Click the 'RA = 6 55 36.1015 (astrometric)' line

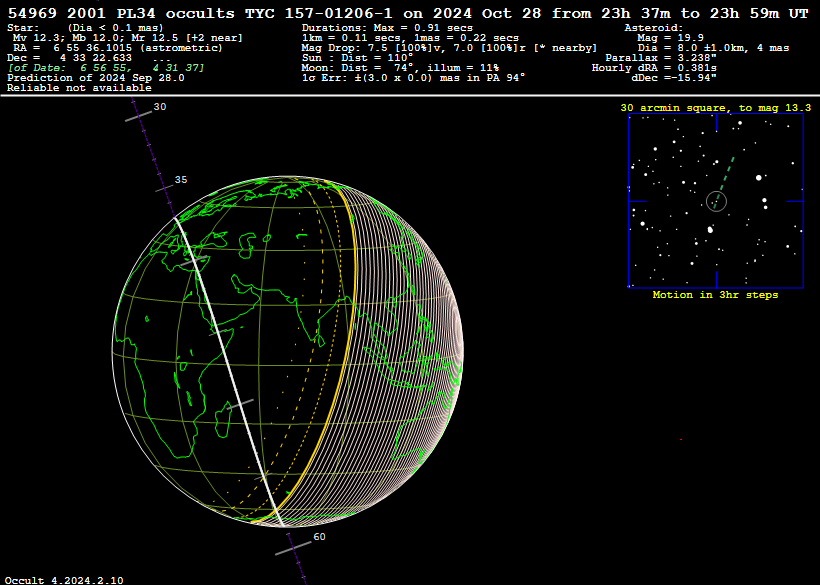118,48
